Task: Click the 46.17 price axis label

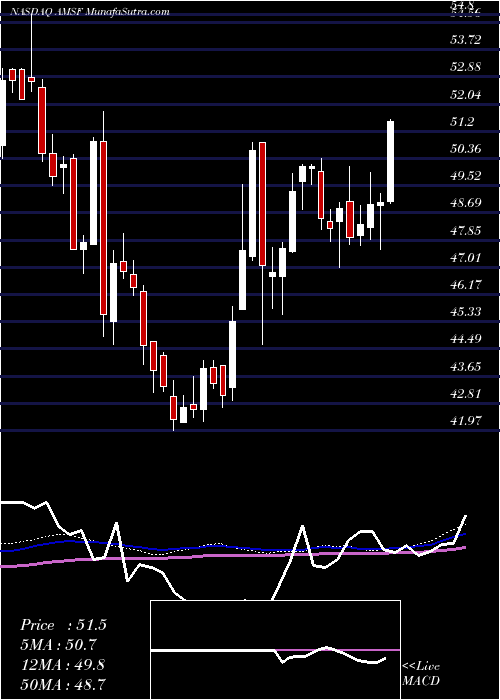Action: (x=466, y=284)
